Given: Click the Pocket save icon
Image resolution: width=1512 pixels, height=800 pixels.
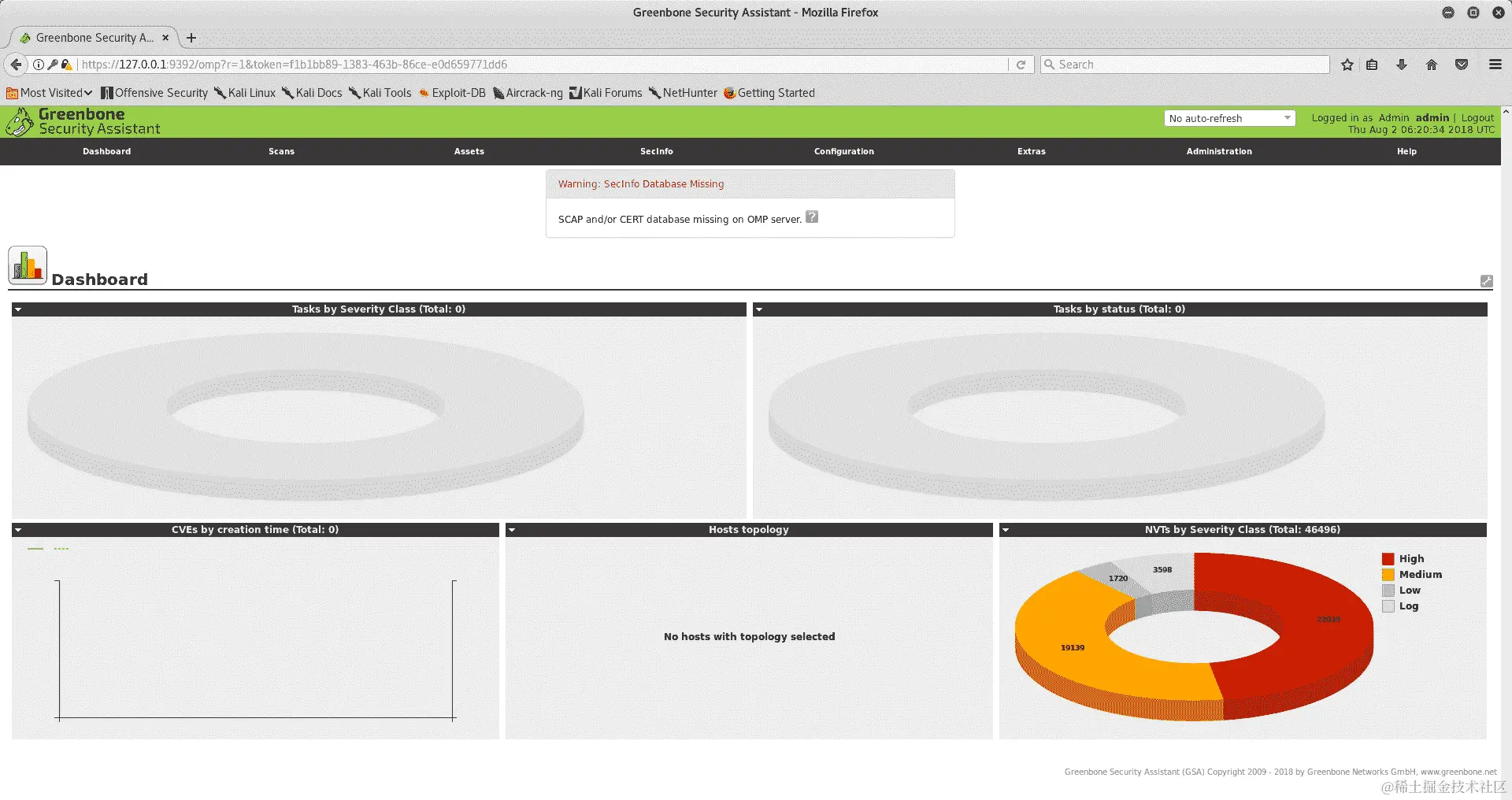Looking at the screenshot, I should pos(1462,65).
